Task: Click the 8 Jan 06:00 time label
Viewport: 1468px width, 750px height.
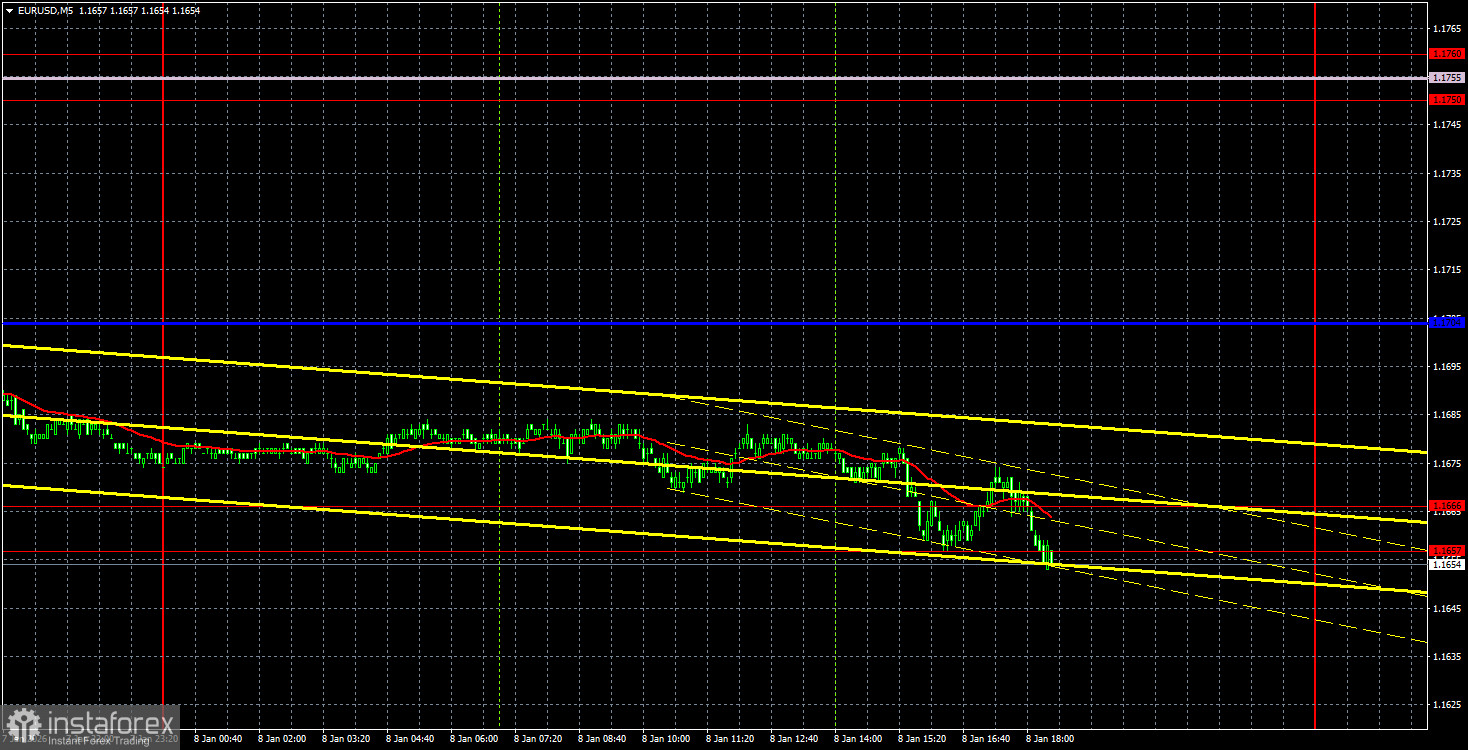Action: (x=474, y=739)
